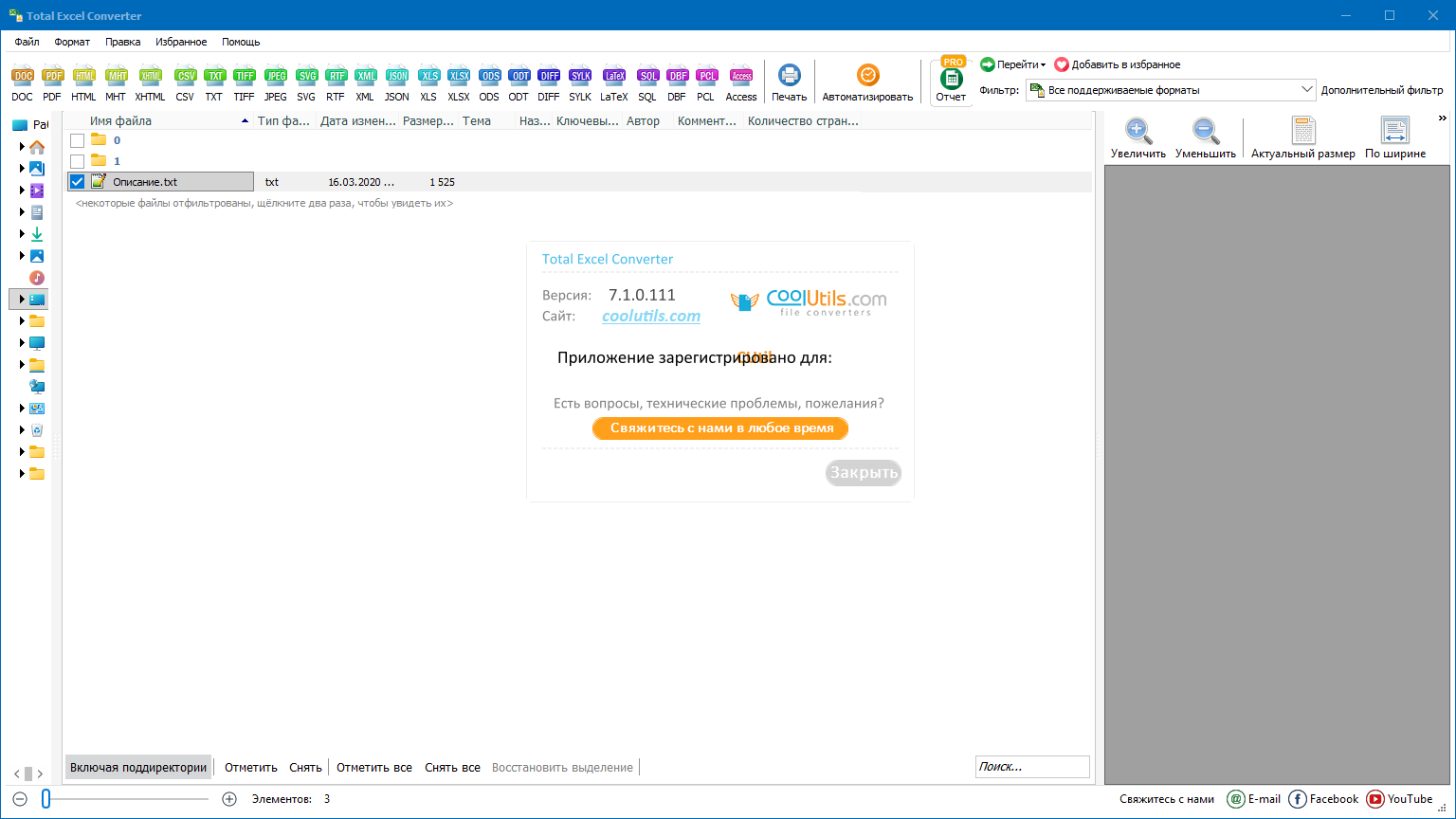Open the Формат menu

click(72, 42)
